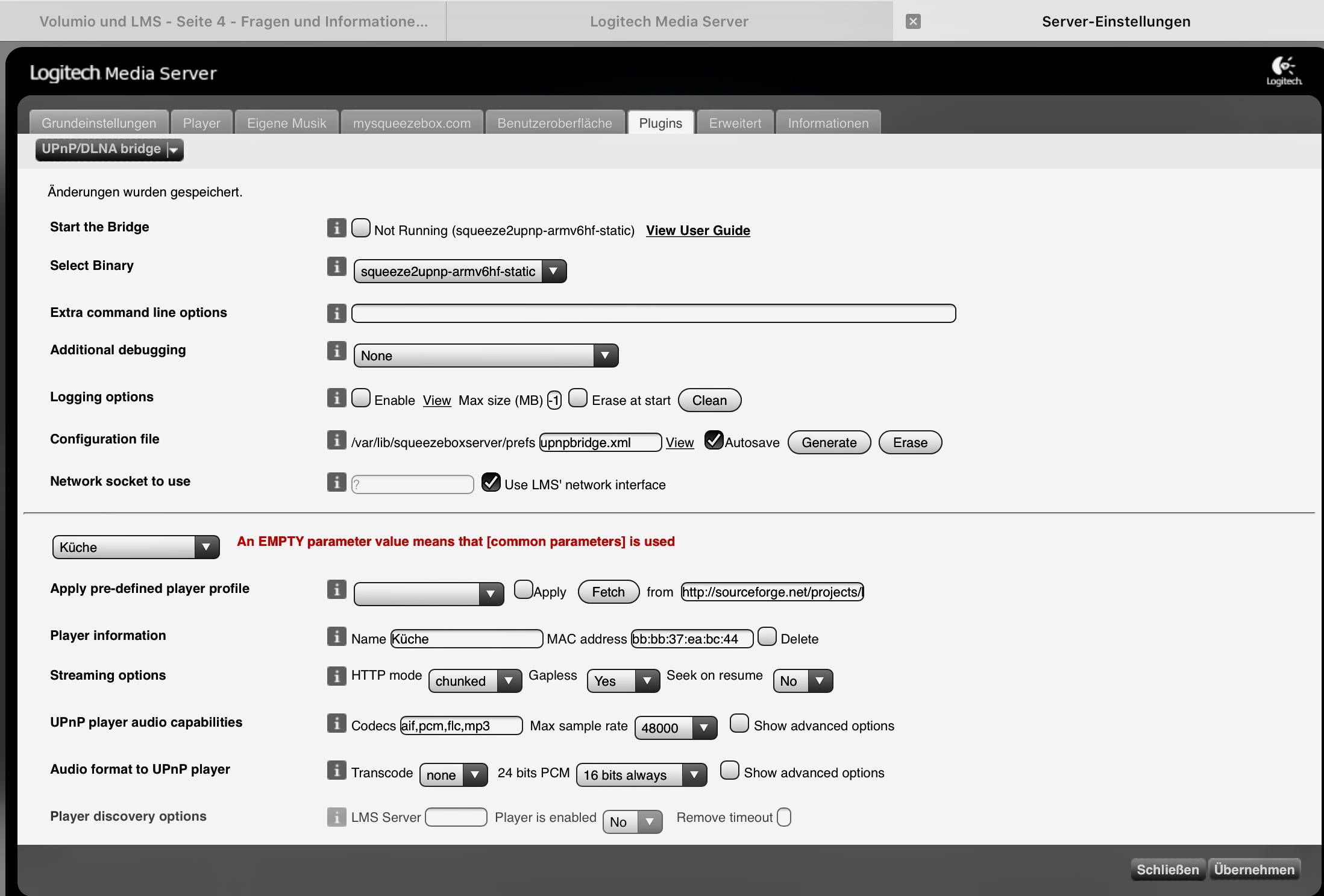1324x896 pixels.
Task: Open 24 bits PCM 16 bits always dropdown
Action: (x=641, y=775)
